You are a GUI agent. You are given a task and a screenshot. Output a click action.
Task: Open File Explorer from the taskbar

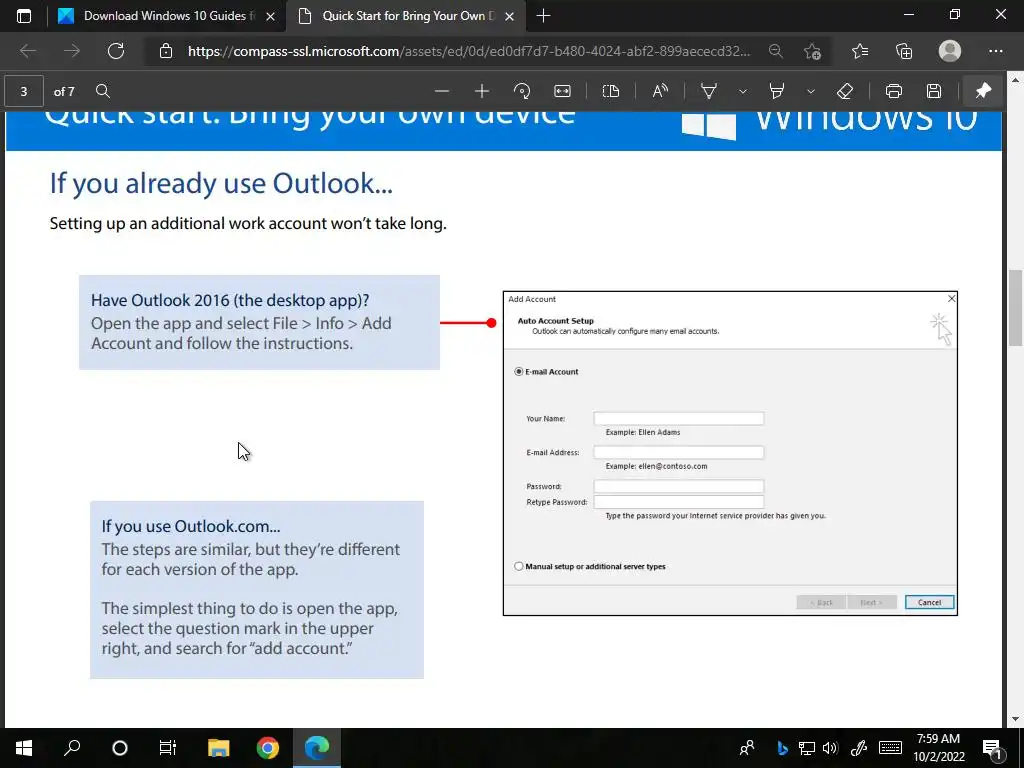219,748
